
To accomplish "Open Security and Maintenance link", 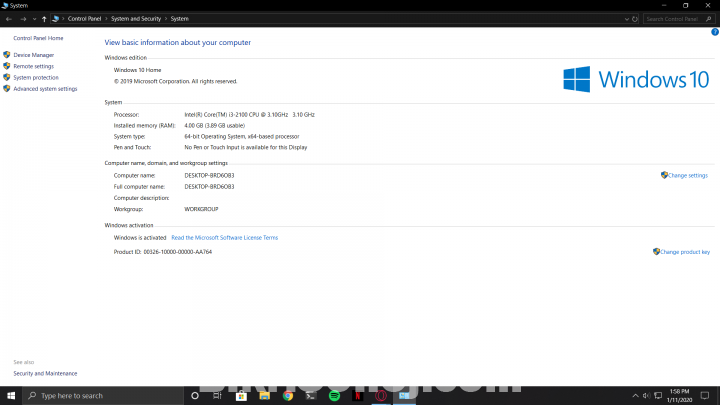I will click(x=45, y=373).
